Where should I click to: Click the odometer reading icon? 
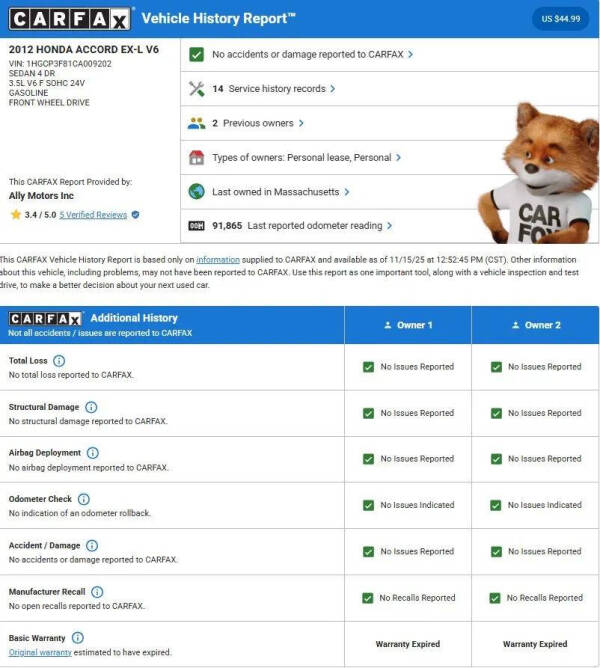coord(197,226)
